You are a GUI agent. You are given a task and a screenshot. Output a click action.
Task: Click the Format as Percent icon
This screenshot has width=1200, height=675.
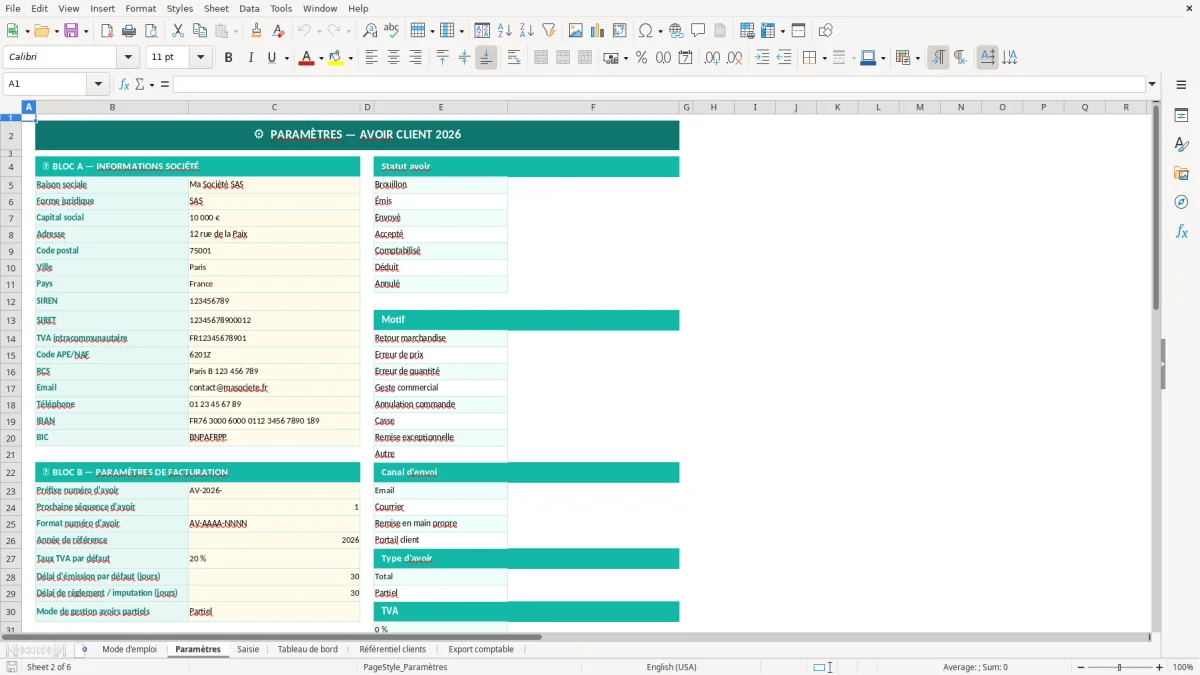click(642, 58)
